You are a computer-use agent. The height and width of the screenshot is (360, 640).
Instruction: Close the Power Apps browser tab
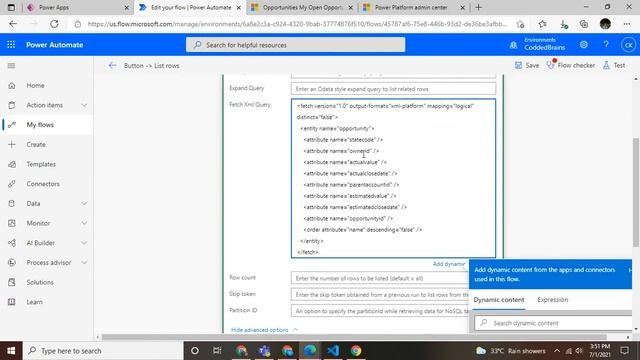[x=127, y=7]
